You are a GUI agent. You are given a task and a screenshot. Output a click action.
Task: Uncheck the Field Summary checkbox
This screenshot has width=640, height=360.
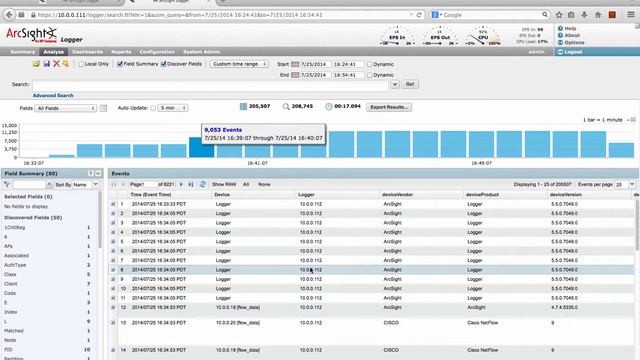120,64
